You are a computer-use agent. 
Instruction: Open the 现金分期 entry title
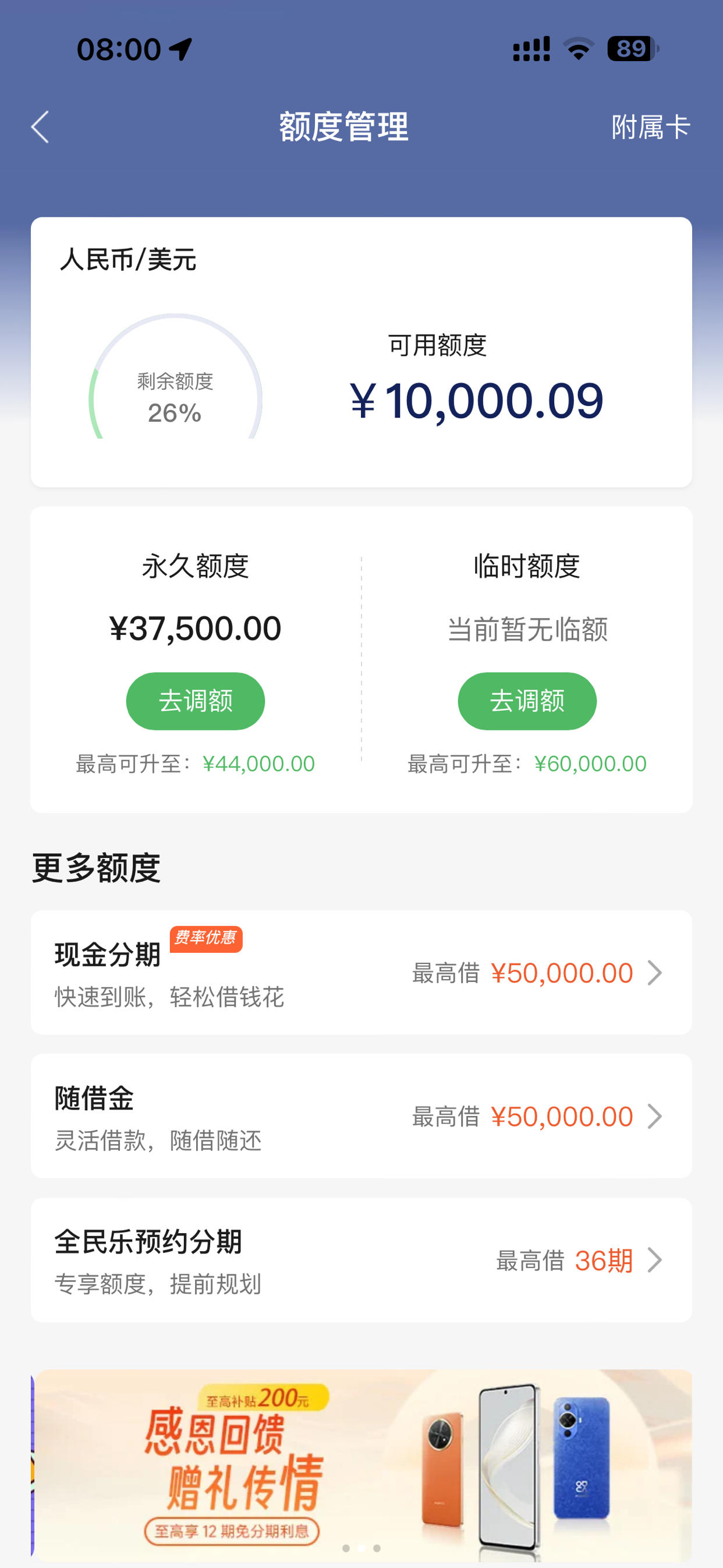[108, 955]
